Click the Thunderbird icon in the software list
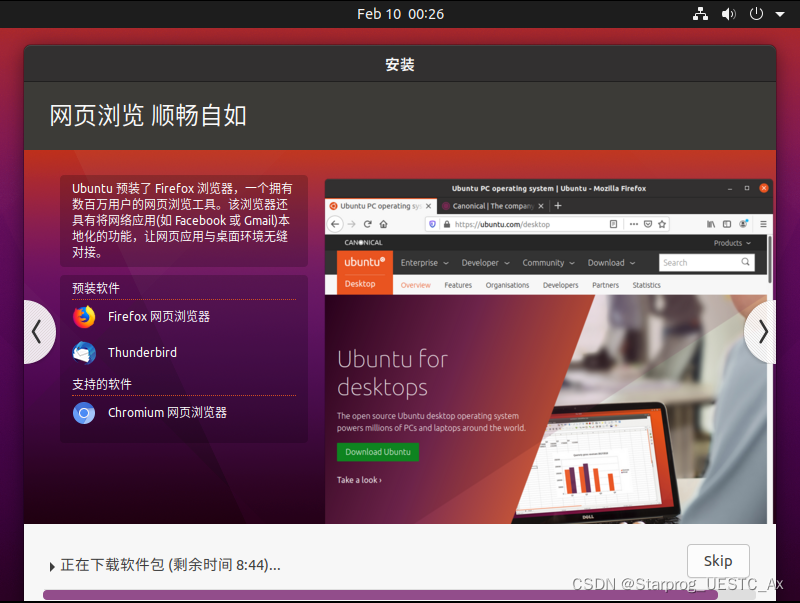The height and width of the screenshot is (603, 800). (84, 351)
